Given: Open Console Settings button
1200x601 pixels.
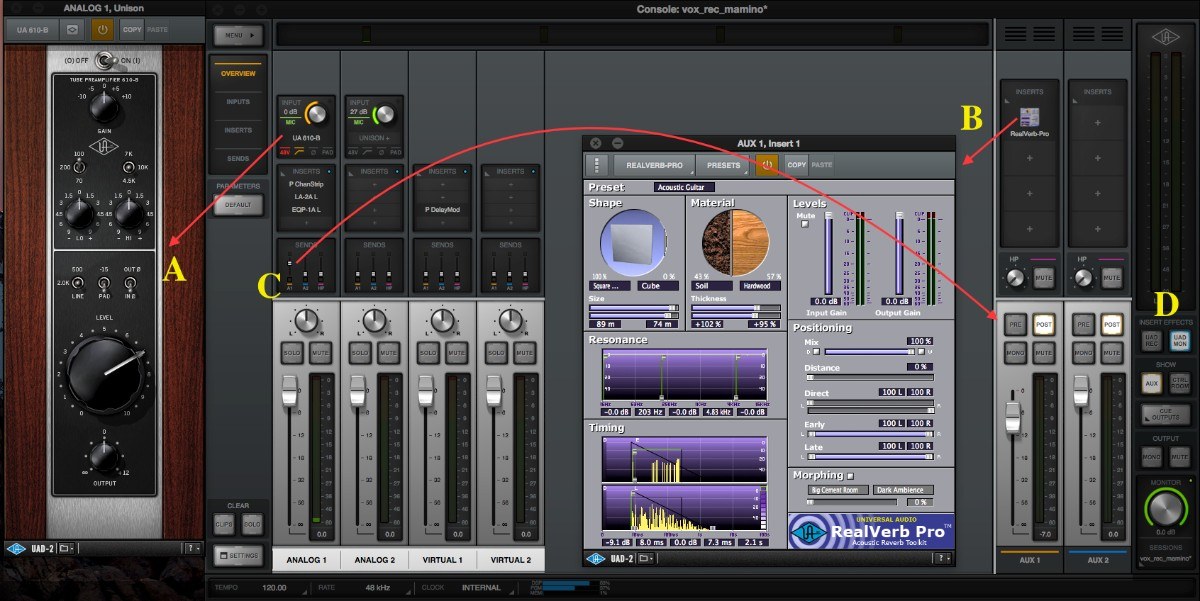Looking at the screenshot, I should click(x=238, y=555).
